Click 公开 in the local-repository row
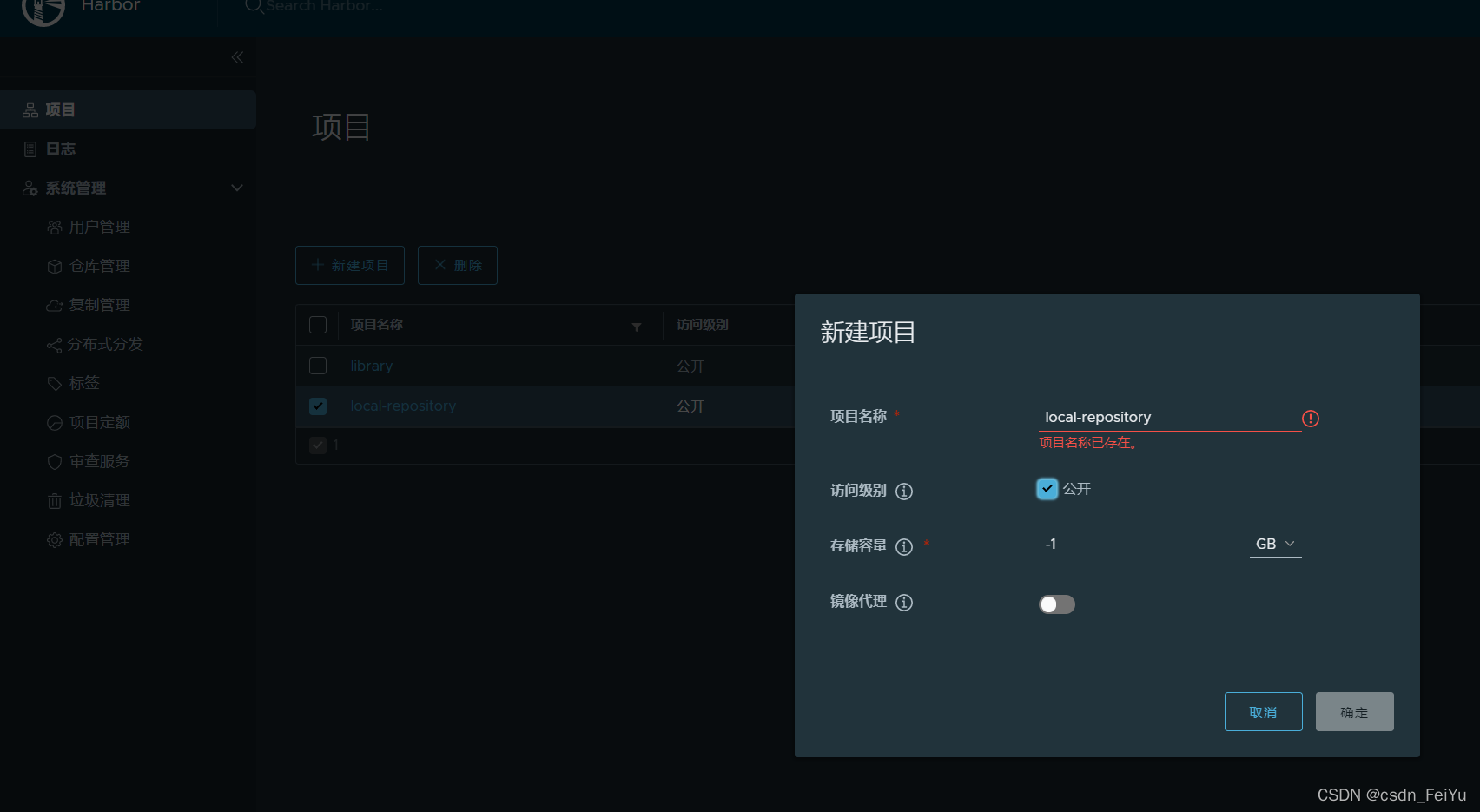Screen dimensions: 1480x812 [x=690, y=406]
